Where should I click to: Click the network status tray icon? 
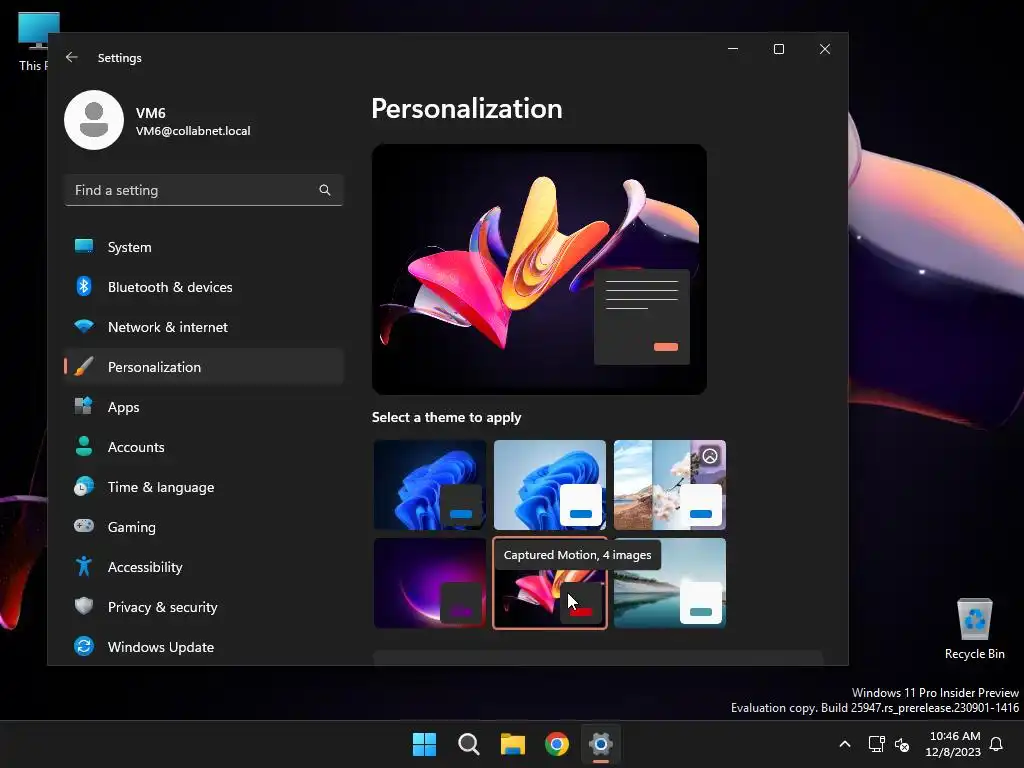click(x=876, y=744)
